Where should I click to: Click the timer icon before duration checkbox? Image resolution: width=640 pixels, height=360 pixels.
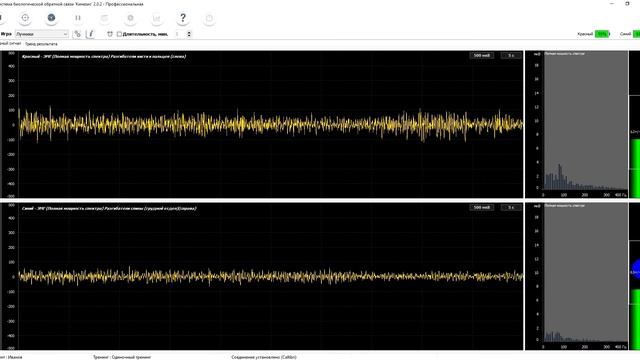click(110, 34)
